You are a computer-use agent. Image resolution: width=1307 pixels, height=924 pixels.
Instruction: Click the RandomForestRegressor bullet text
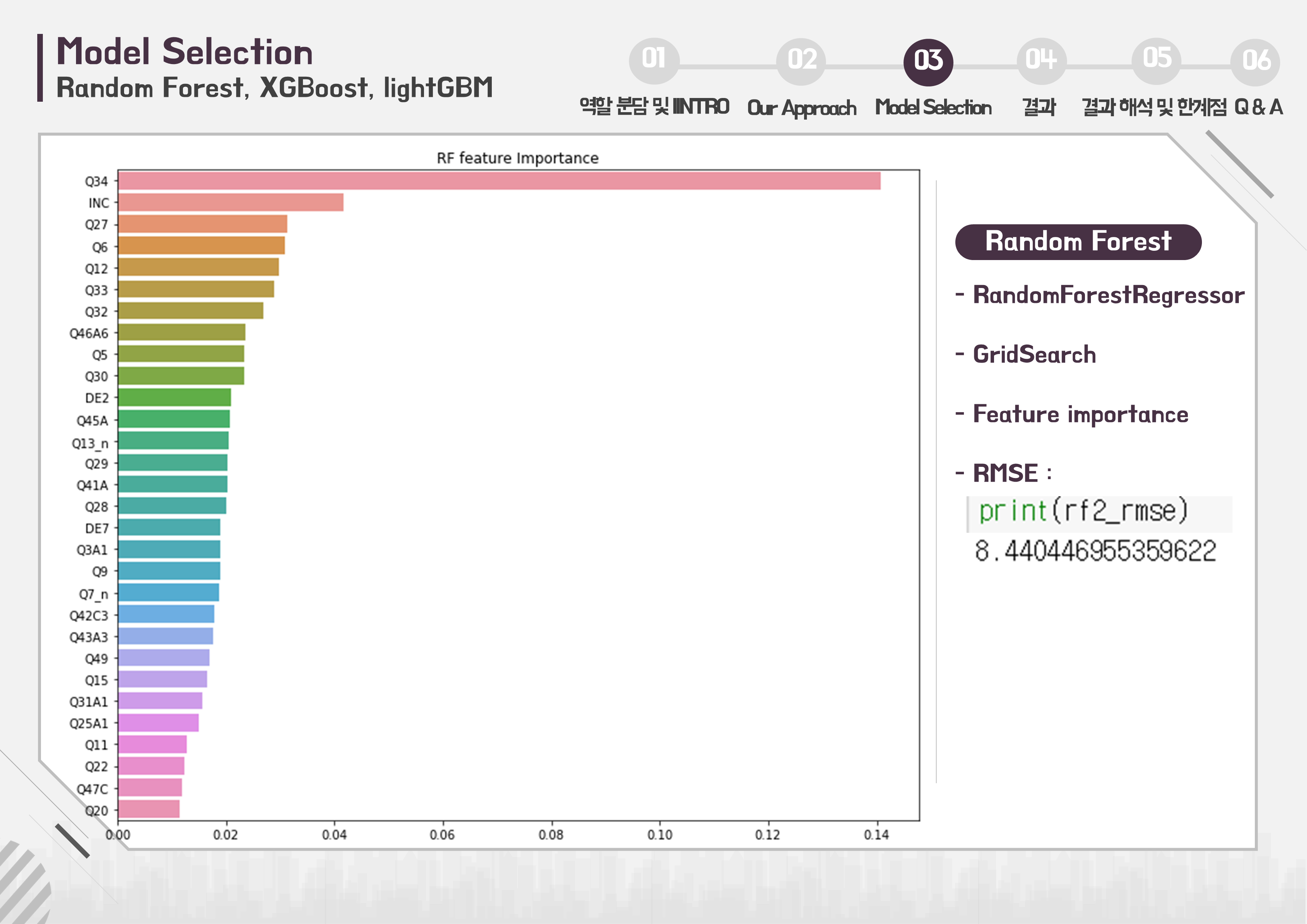click(x=1108, y=295)
